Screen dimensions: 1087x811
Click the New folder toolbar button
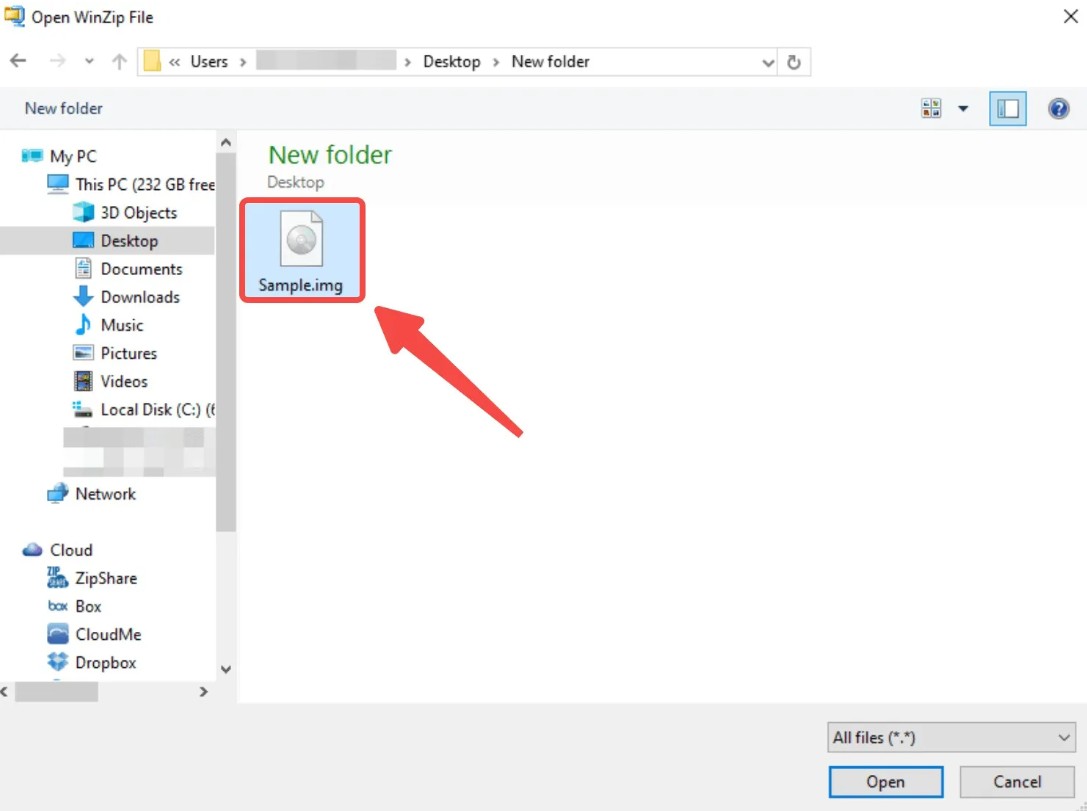point(63,108)
